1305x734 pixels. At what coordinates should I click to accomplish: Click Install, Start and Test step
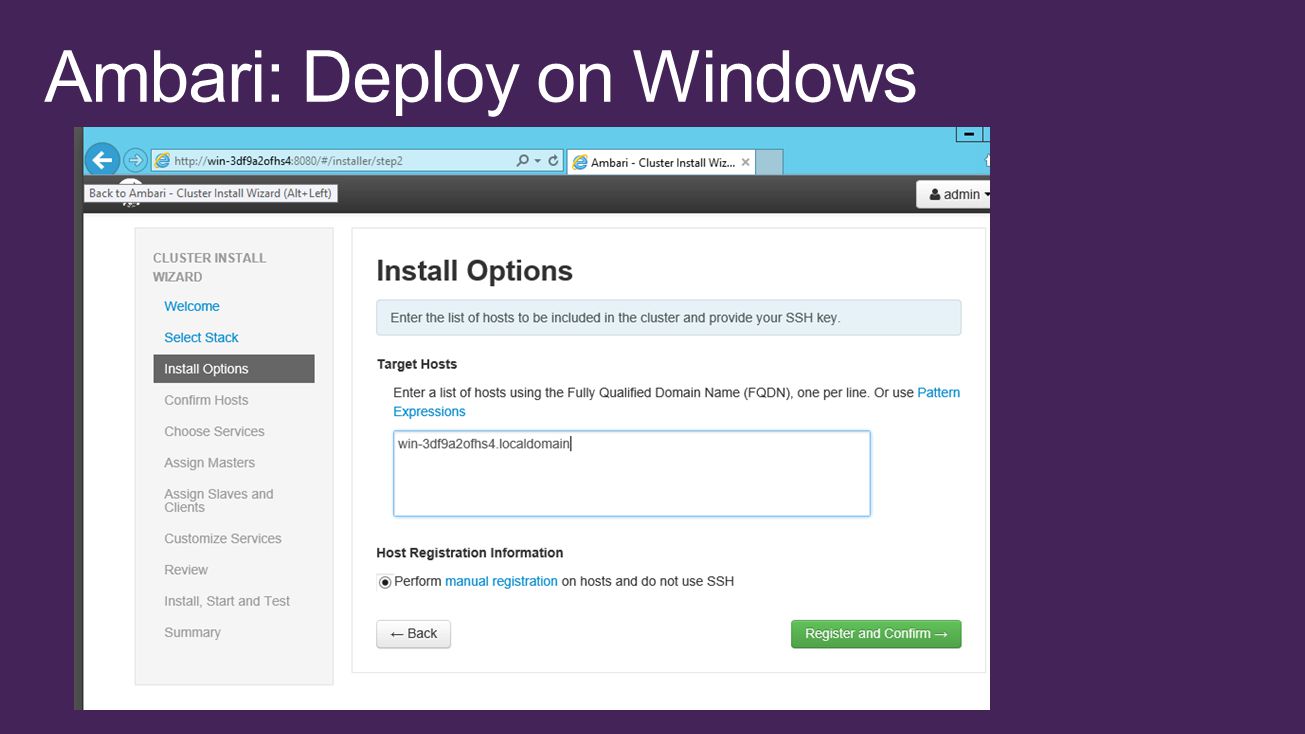[227, 601]
